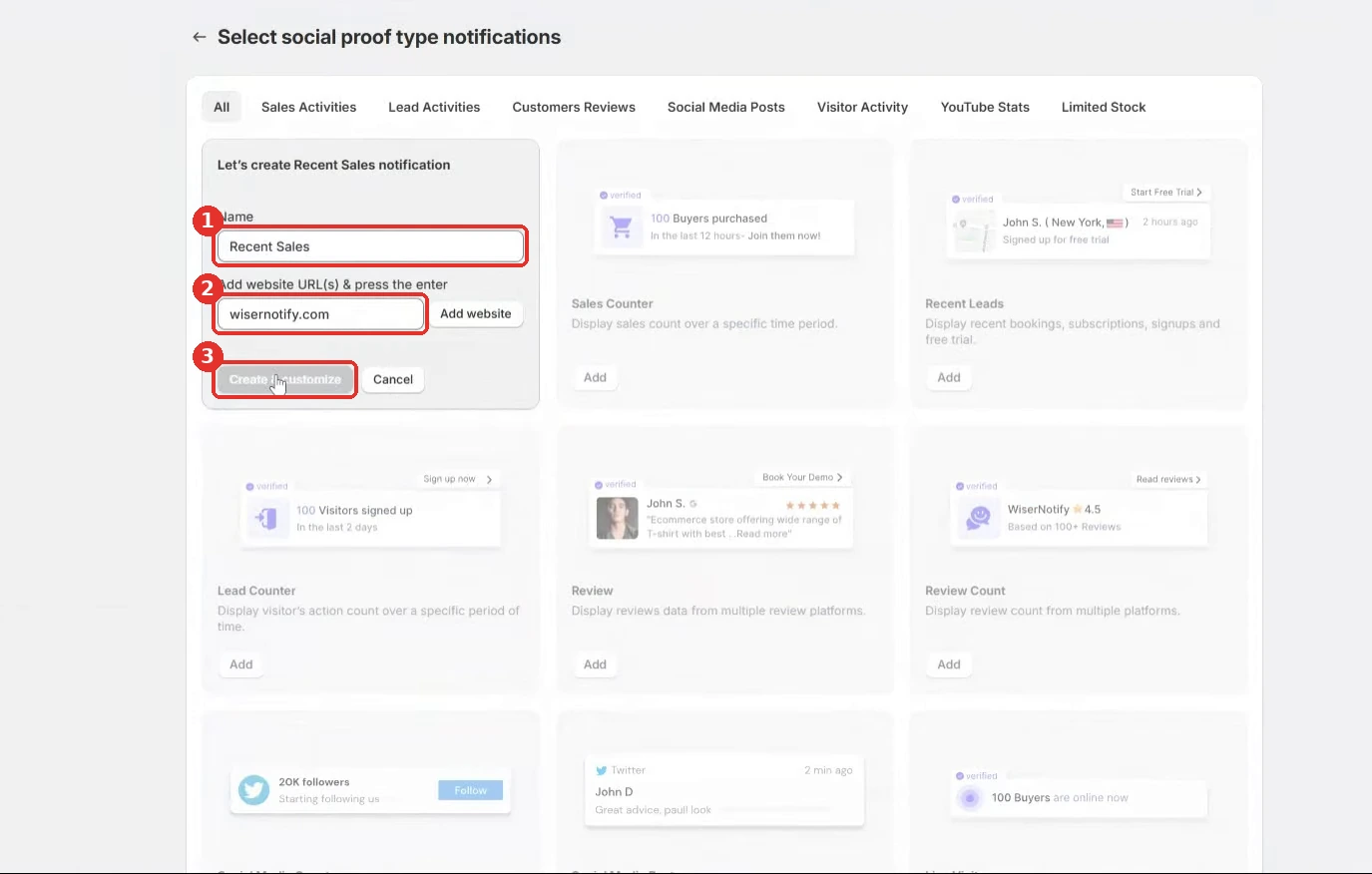Click the Name field containing Recent Sales
Viewport: 1372px width, 874px height.
[x=370, y=246]
